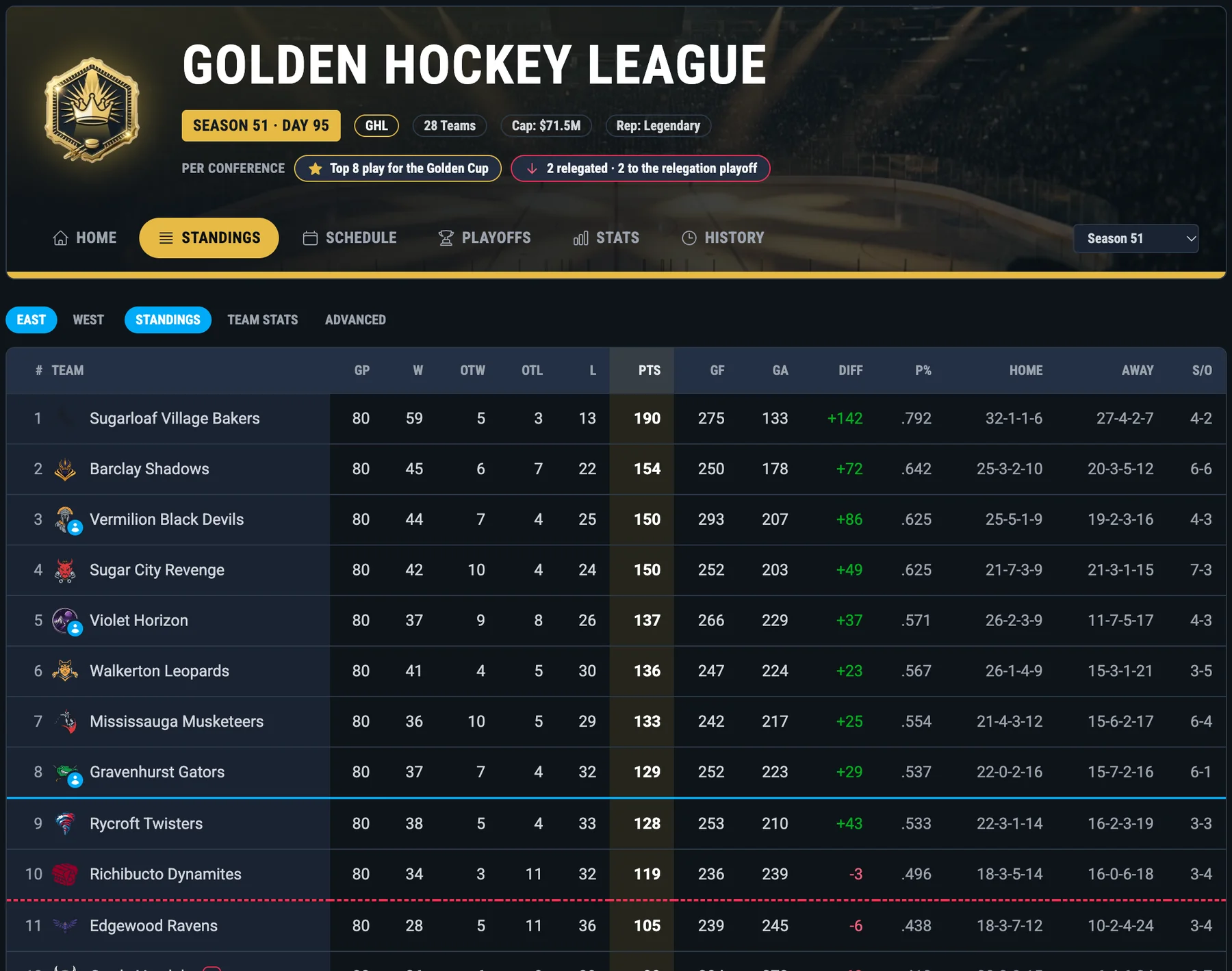Click the bar chart icon beside Stats
This screenshot has width=1232, height=971.
click(x=581, y=238)
